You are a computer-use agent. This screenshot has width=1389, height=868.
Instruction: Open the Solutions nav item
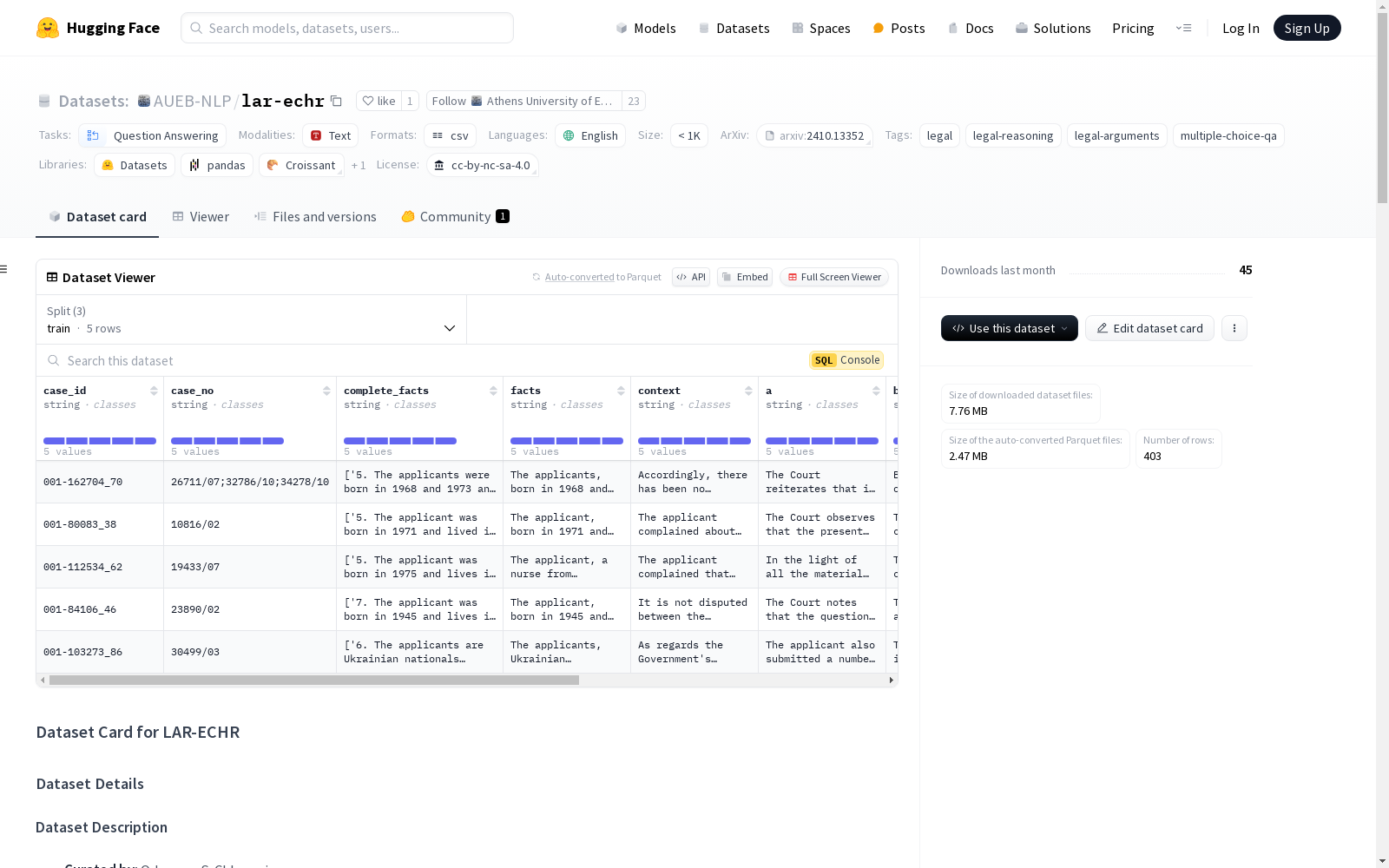pyautogui.click(x=1053, y=28)
